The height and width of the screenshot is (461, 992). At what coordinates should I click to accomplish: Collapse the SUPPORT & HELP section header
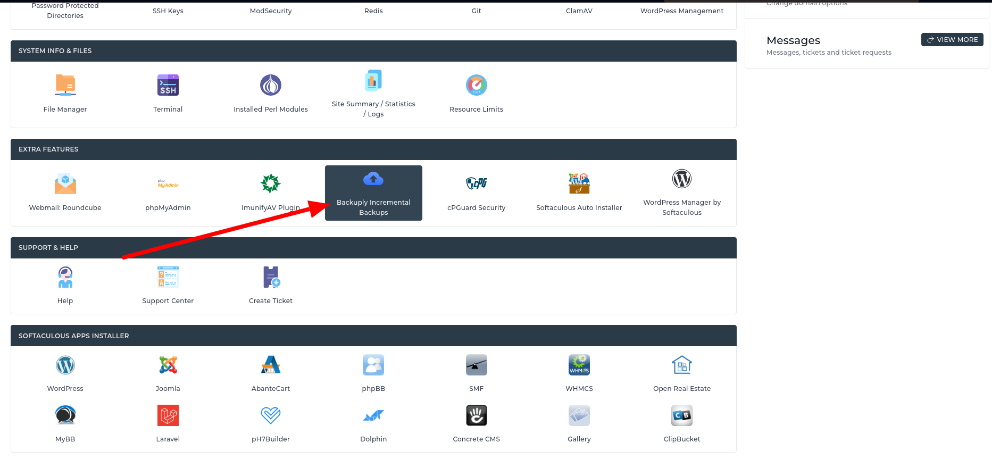coord(373,247)
